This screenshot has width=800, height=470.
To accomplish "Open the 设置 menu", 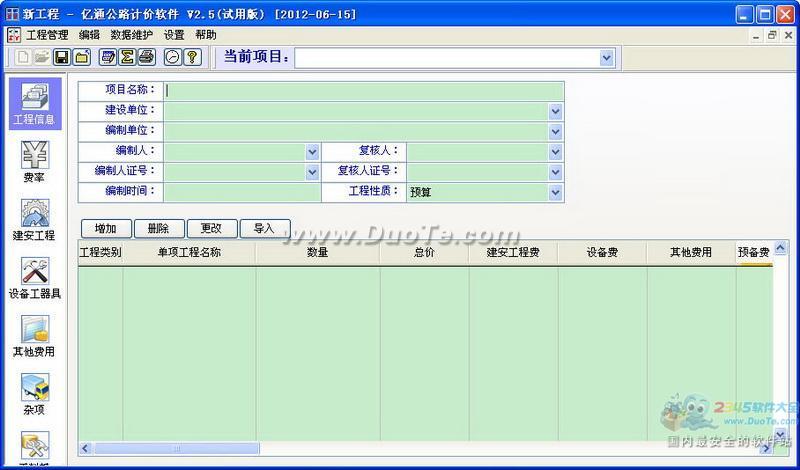I will click(174, 35).
